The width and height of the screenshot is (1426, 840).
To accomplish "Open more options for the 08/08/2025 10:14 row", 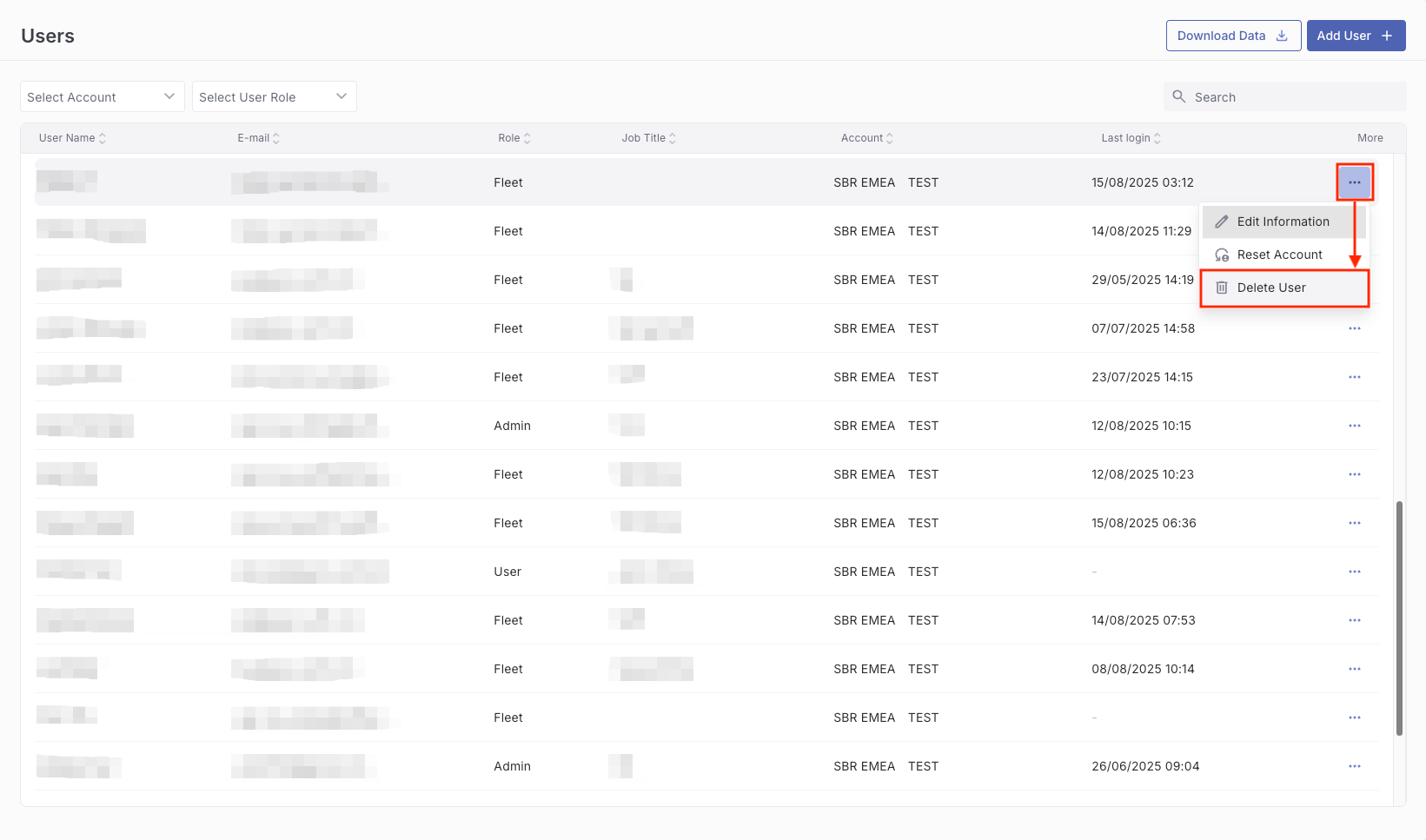I will [x=1355, y=669].
